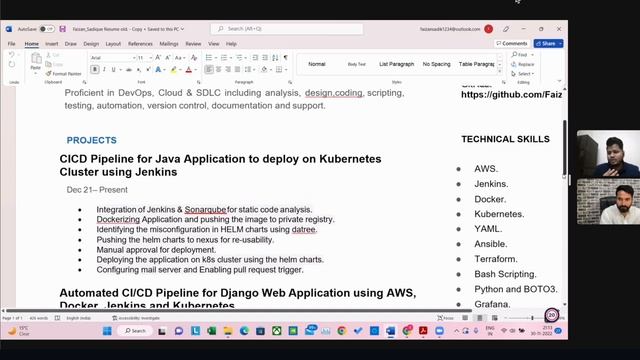The image size is (640, 360).
Task: Click the Align Left icon
Action: (209, 69)
